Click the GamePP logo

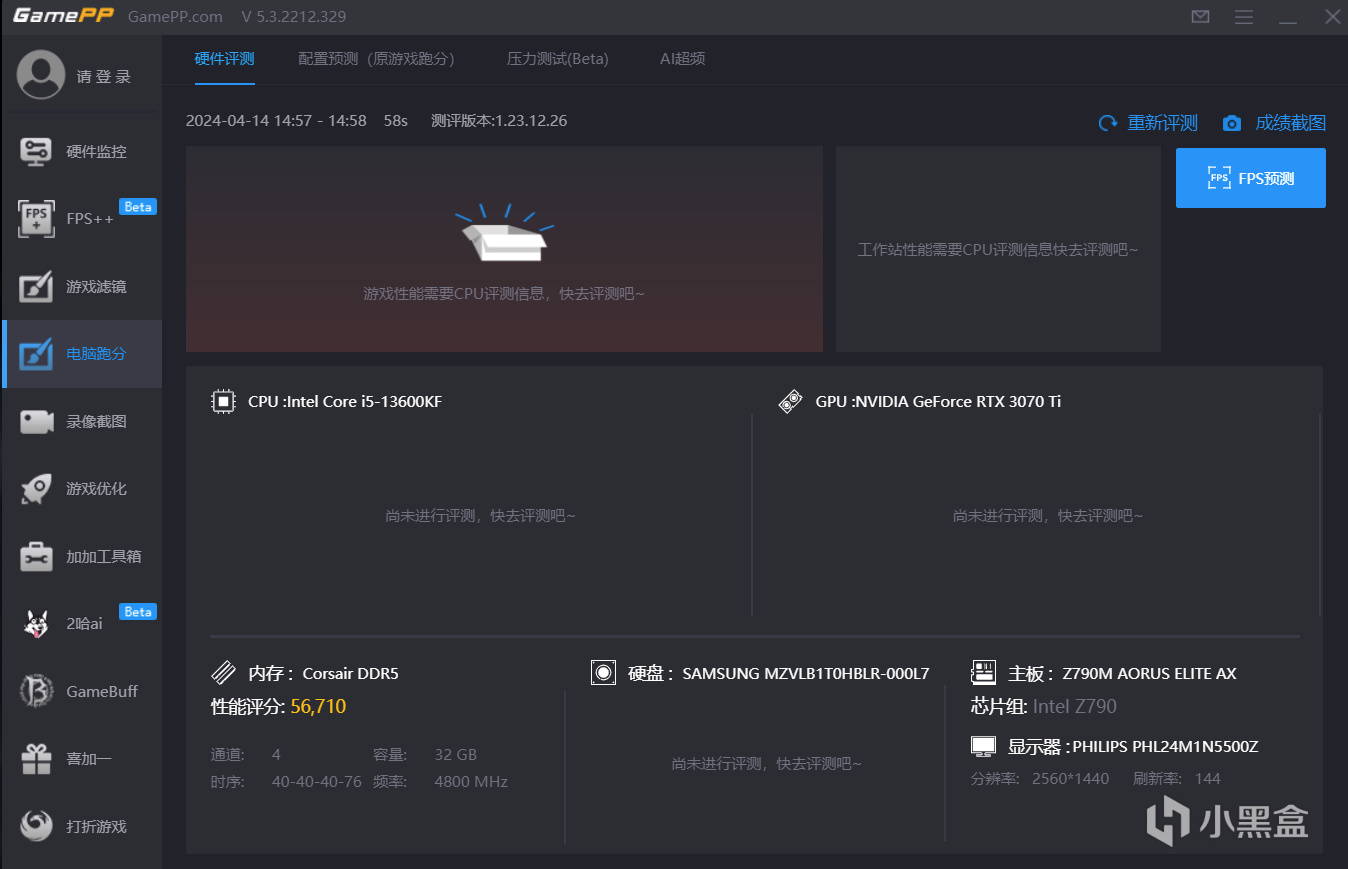pyautogui.click(x=64, y=16)
